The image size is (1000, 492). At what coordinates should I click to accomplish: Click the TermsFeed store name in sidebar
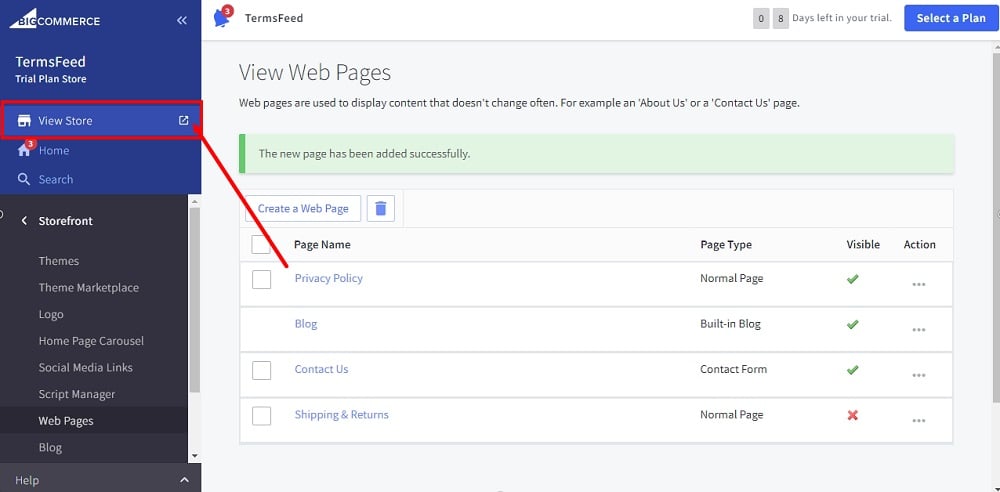pyautogui.click(x=50, y=62)
